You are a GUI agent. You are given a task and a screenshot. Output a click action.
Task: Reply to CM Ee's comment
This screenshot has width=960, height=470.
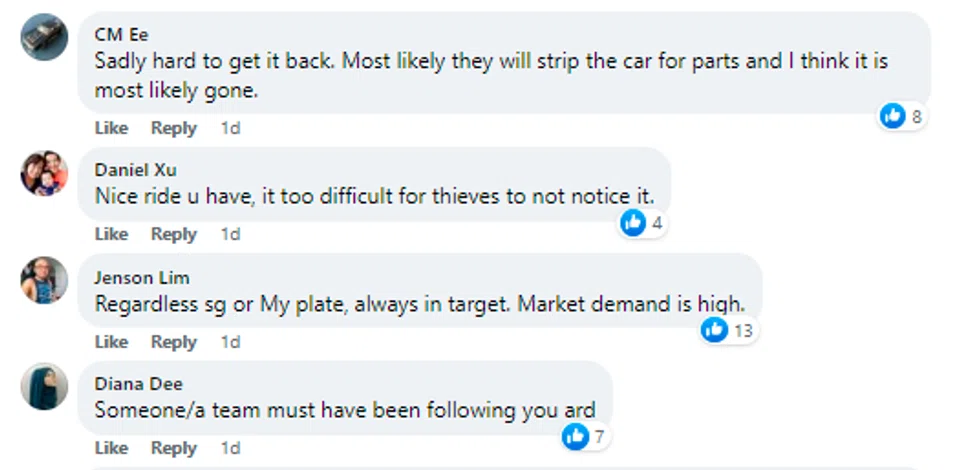(x=173, y=128)
